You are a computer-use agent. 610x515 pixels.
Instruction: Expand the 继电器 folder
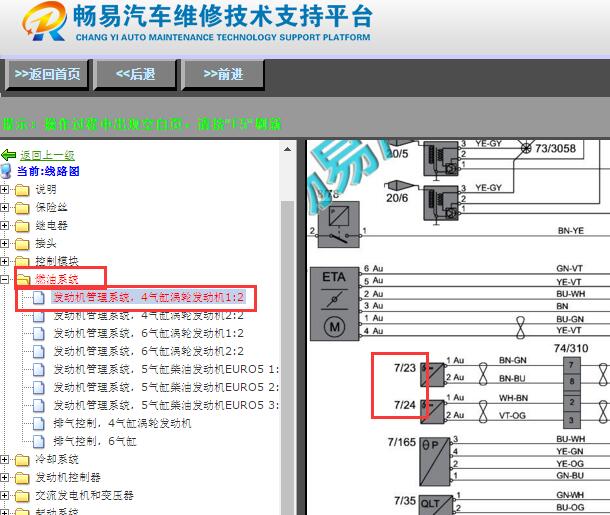click(x=5, y=225)
